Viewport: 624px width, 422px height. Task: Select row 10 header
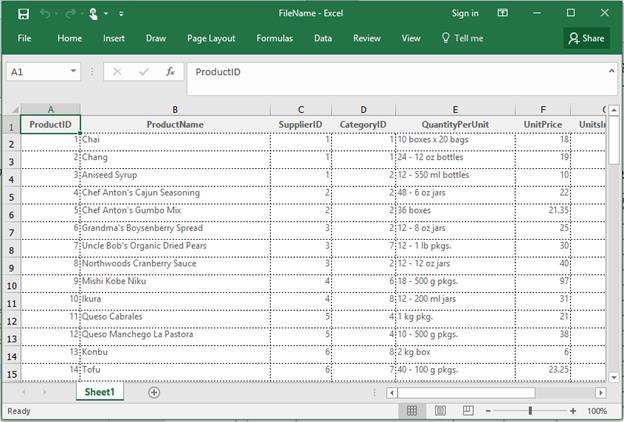point(12,285)
